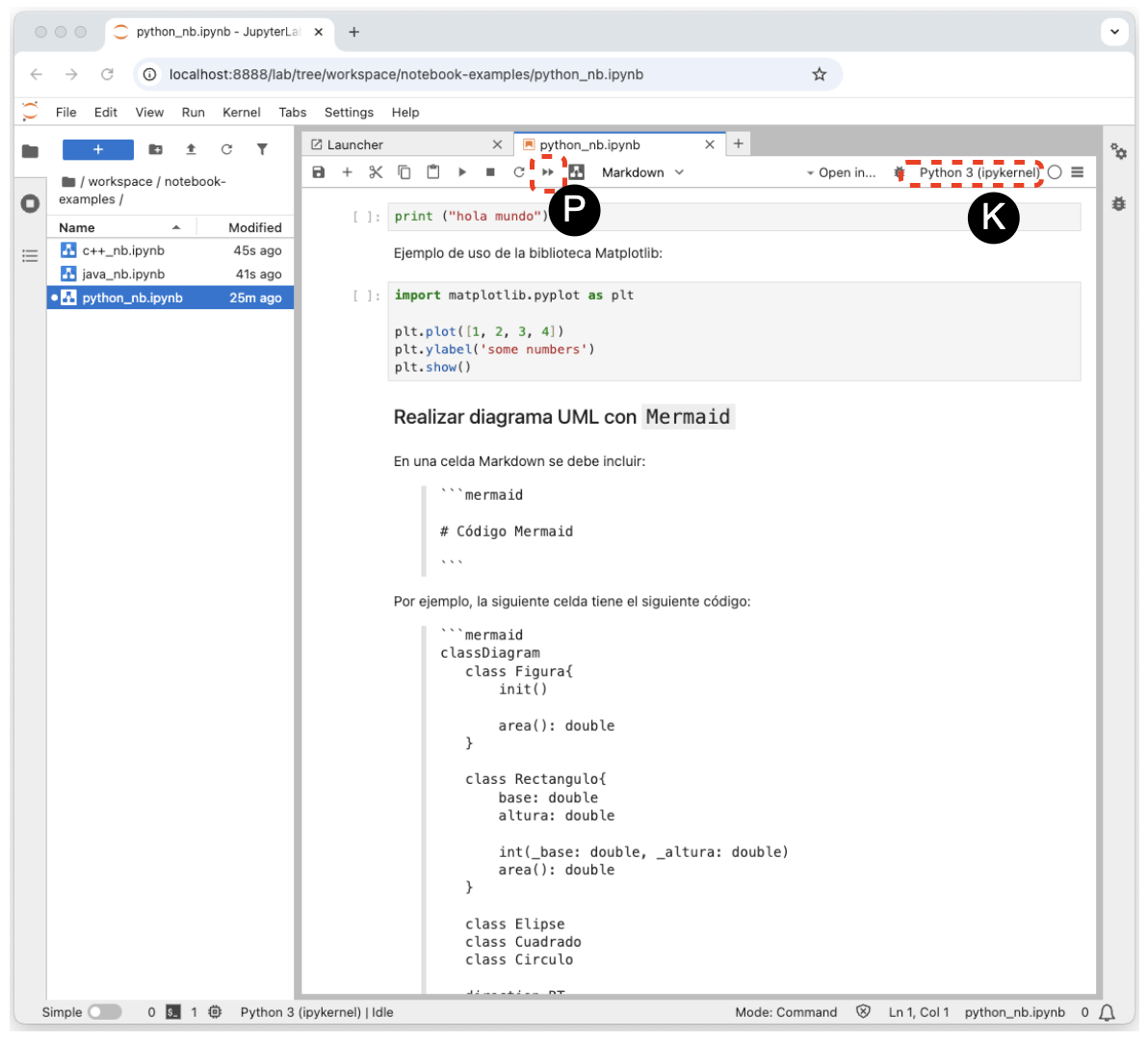
Task: Open the 'Open in...' dropdown
Action: pos(841,172)
